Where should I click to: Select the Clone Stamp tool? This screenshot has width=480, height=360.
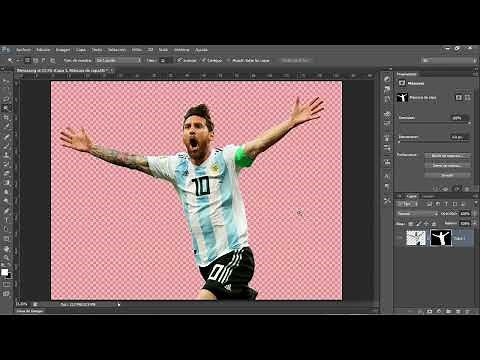tap(6, 155)
